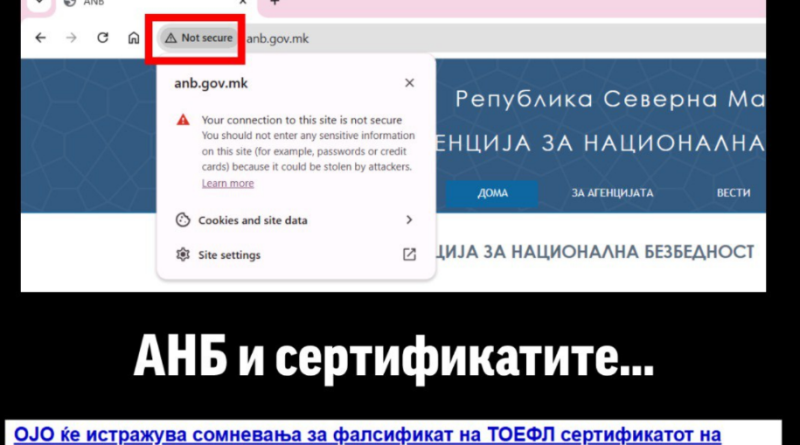Expand Cookies and site data chevron

(409, 220)
